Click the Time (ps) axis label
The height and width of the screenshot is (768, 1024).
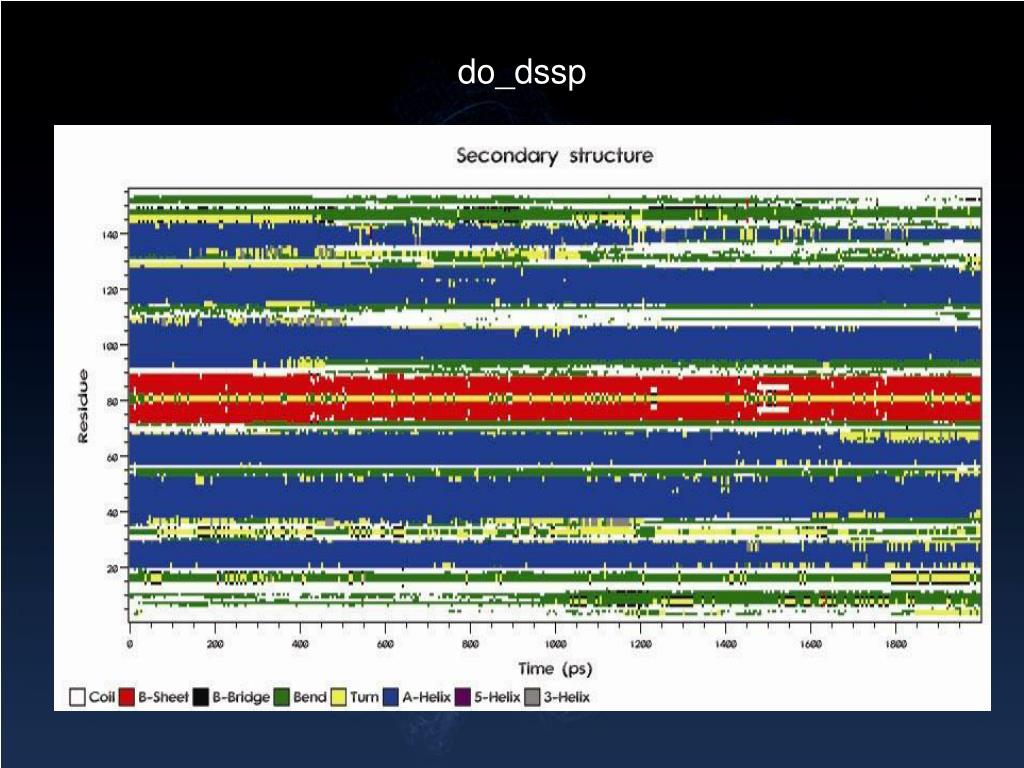pos(555,669)
